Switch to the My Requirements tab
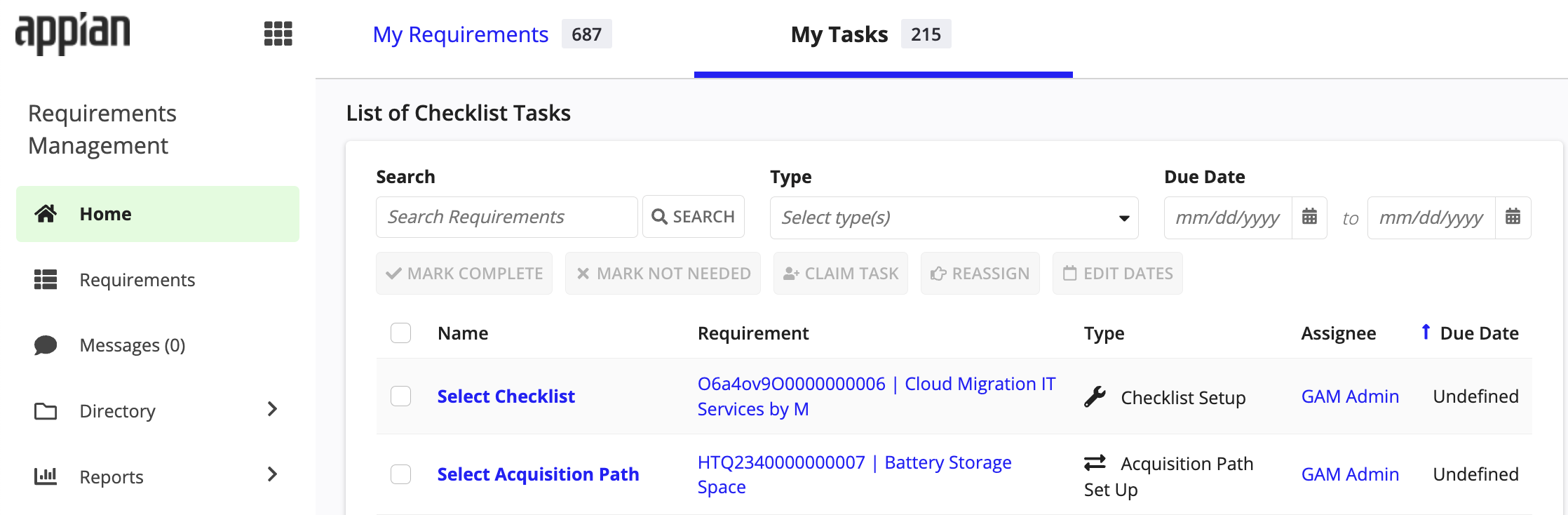The width and height of the screenshot is (1568, 515). click(x=492, y=34)
